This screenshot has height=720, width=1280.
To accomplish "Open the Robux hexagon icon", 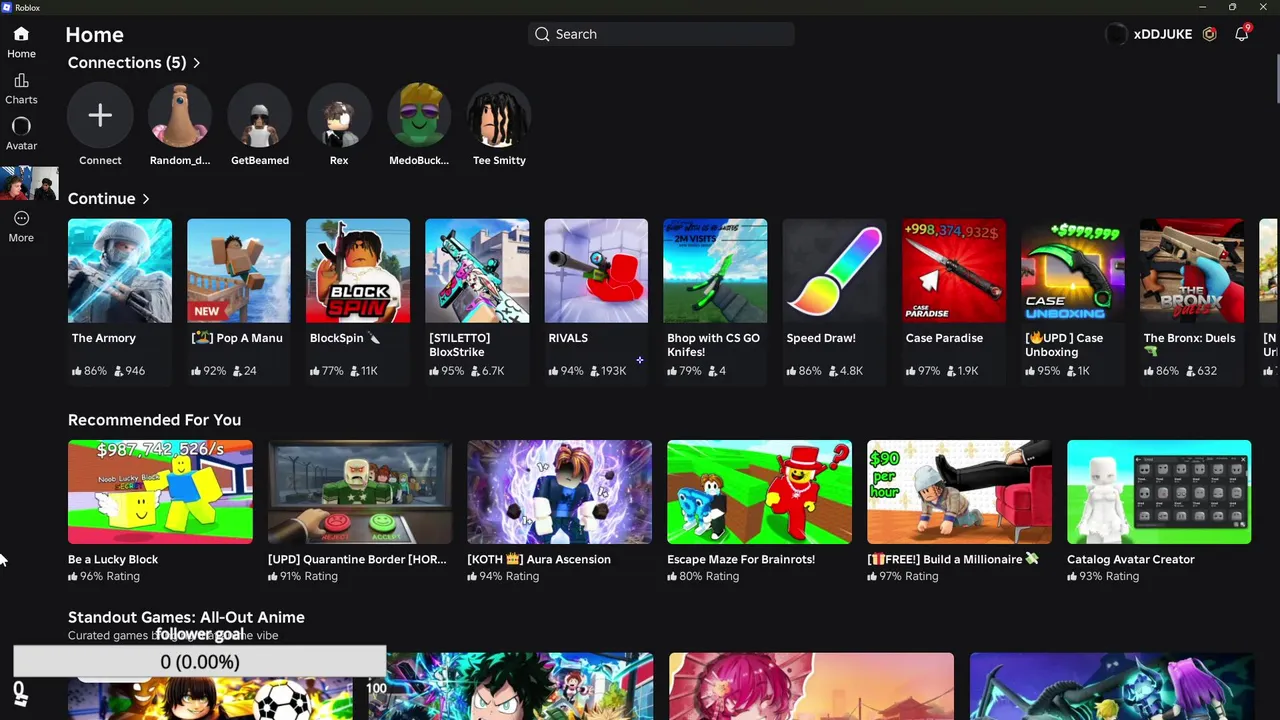I will [1210, 34].
